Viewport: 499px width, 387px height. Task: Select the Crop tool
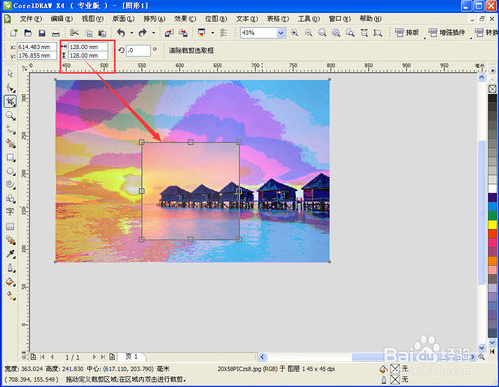click(x=10, y=101)
